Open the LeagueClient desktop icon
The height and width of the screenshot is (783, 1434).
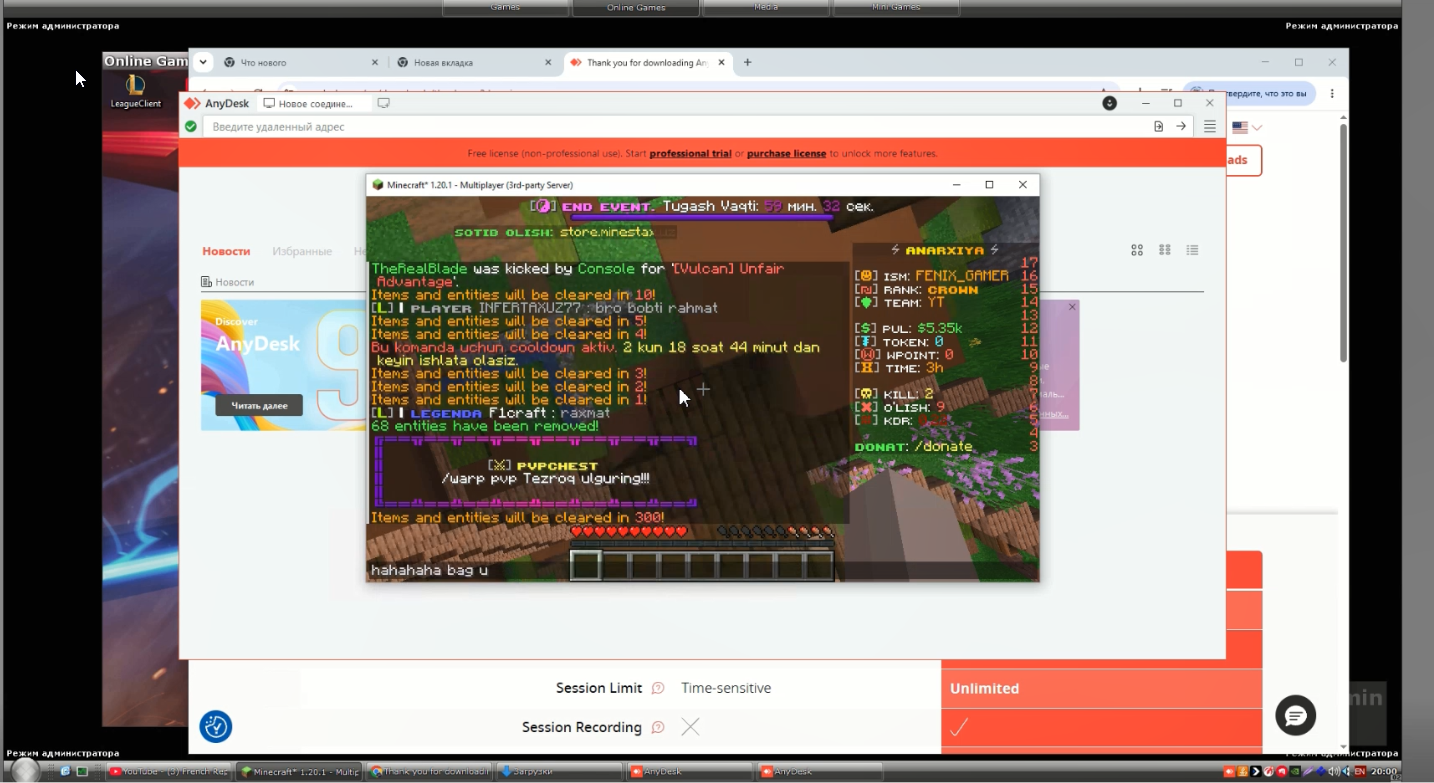pyautogui.click(x=135, y=90)
